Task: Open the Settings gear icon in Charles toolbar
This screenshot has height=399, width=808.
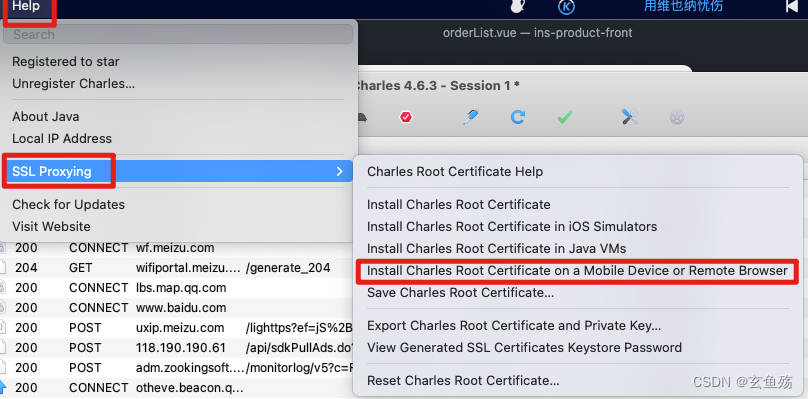Action: point(677,118)
